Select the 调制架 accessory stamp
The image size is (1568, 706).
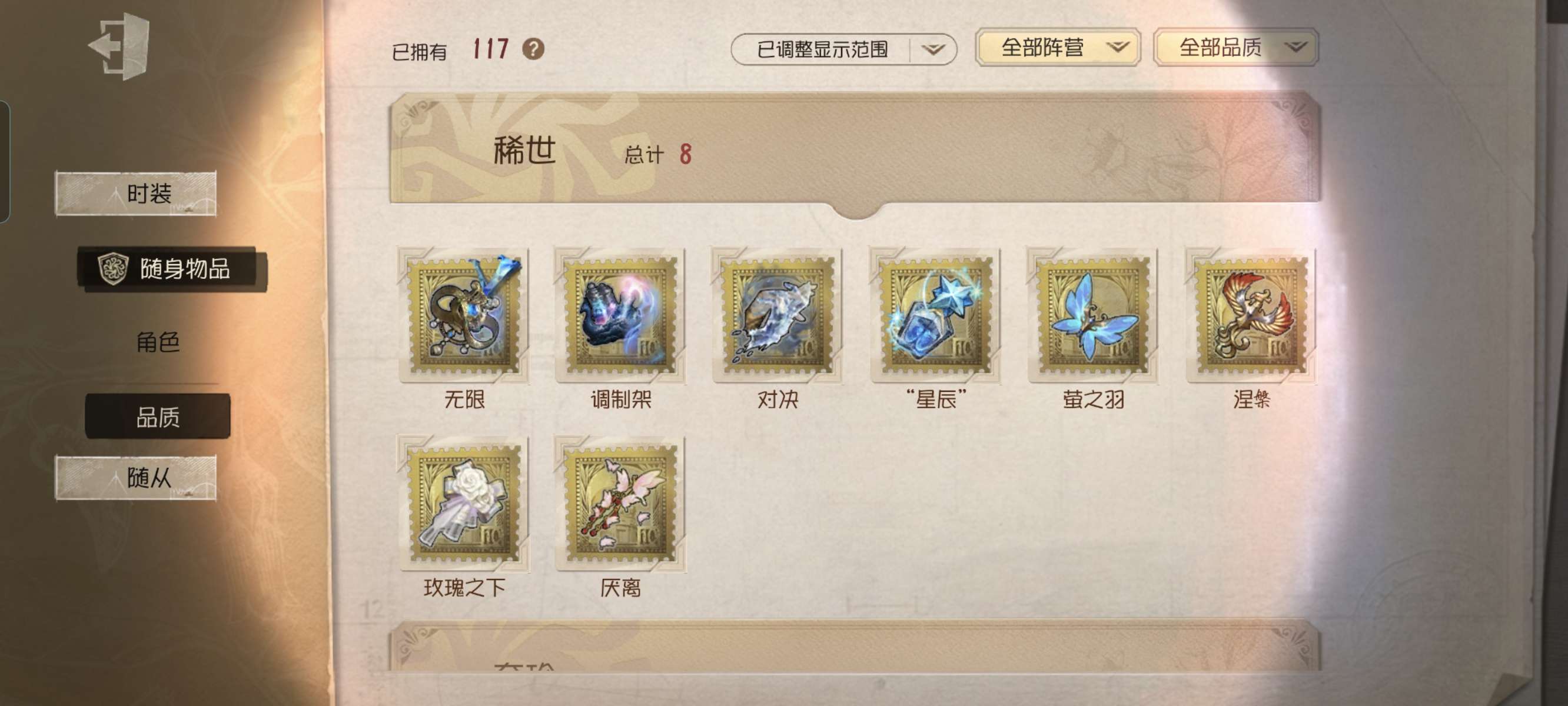pyautogui.click(x=621, y=315)
